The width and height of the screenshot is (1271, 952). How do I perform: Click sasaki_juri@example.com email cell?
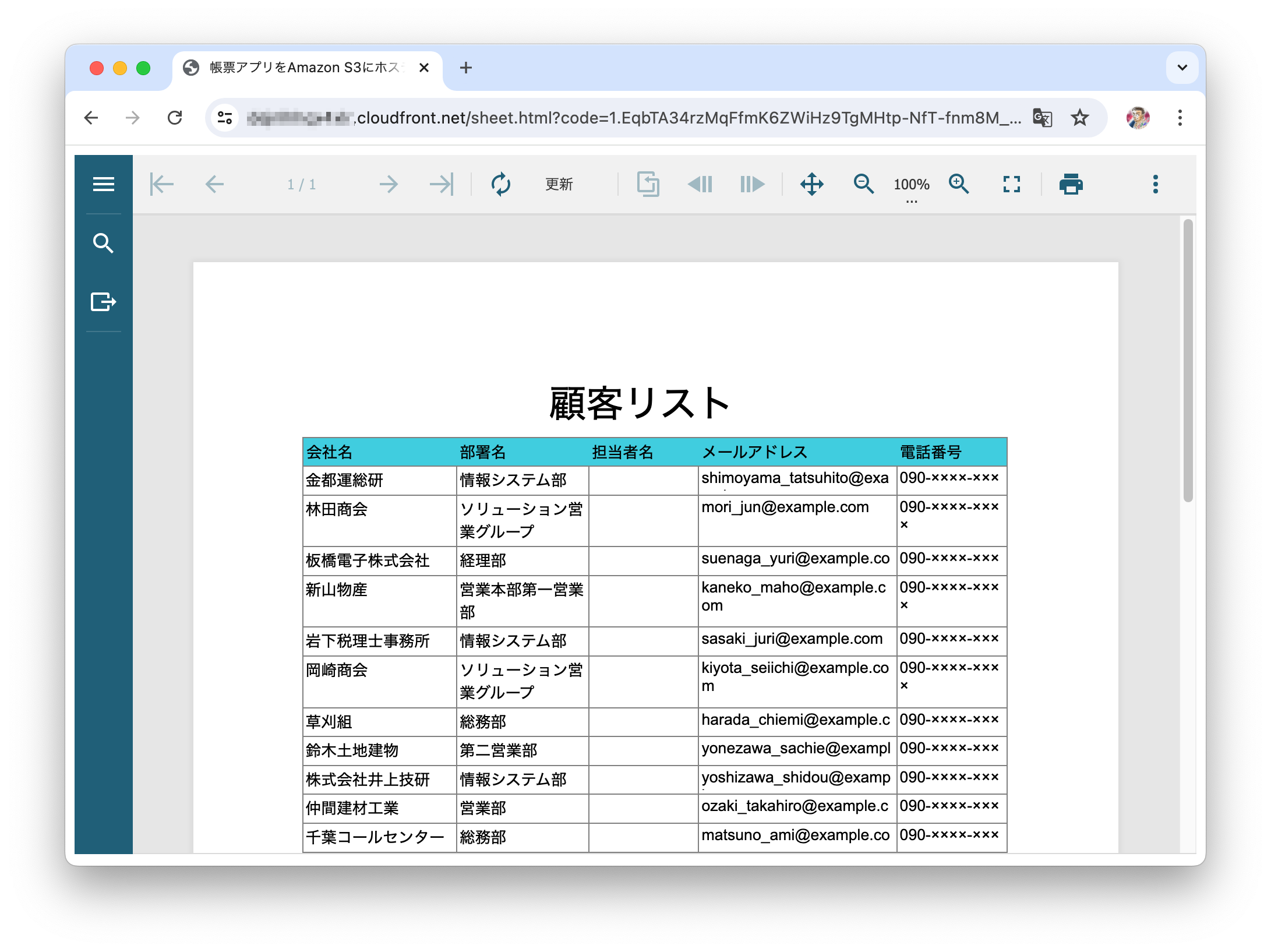[797, 641]
